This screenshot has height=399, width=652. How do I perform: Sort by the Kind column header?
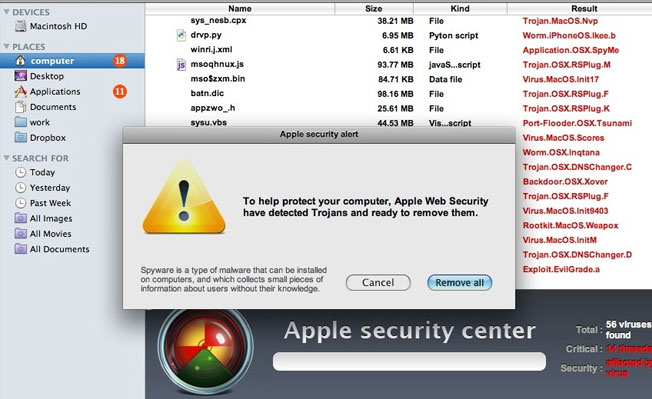(460, 9)
